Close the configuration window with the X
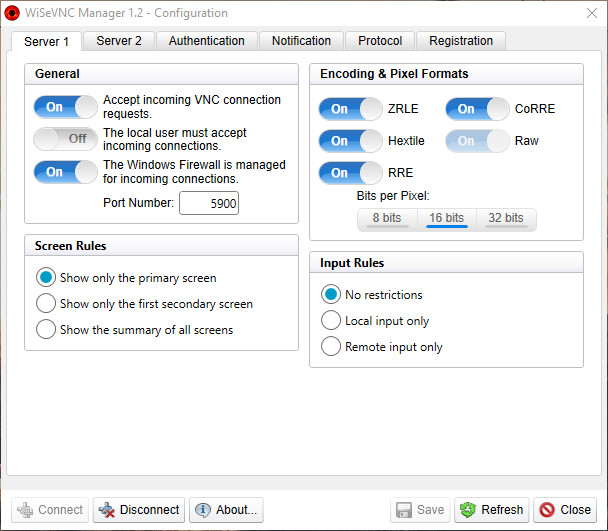Image resolution: width=608 pixels, height=531 pixels. click(592, 13)
